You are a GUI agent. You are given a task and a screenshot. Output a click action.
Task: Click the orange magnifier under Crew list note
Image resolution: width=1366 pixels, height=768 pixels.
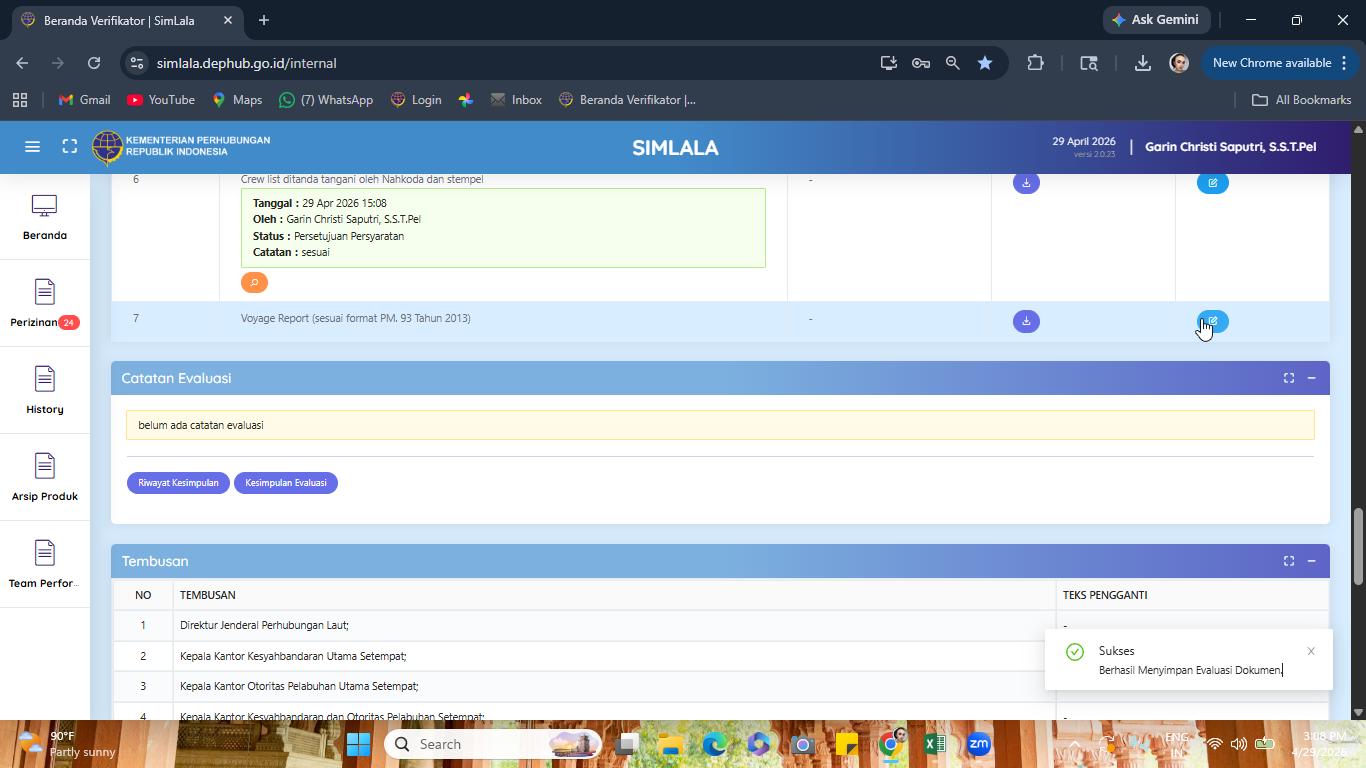(254, 283)
